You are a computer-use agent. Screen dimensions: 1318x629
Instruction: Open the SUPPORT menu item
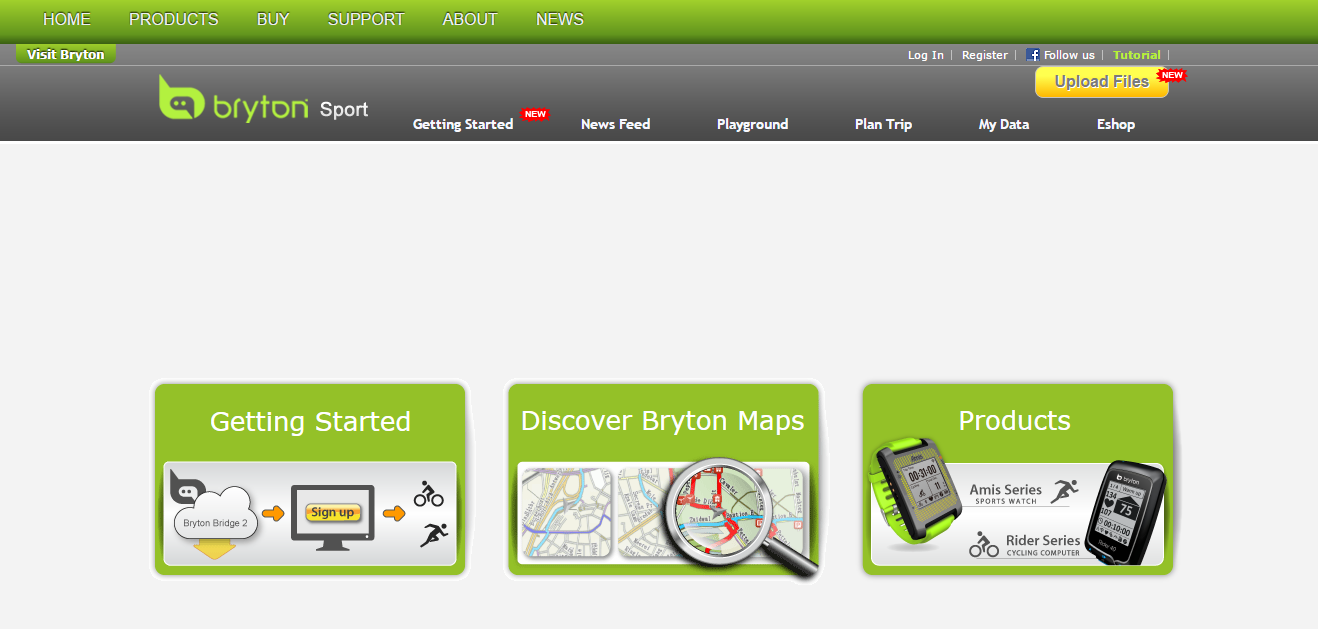[x=366, y=19]
